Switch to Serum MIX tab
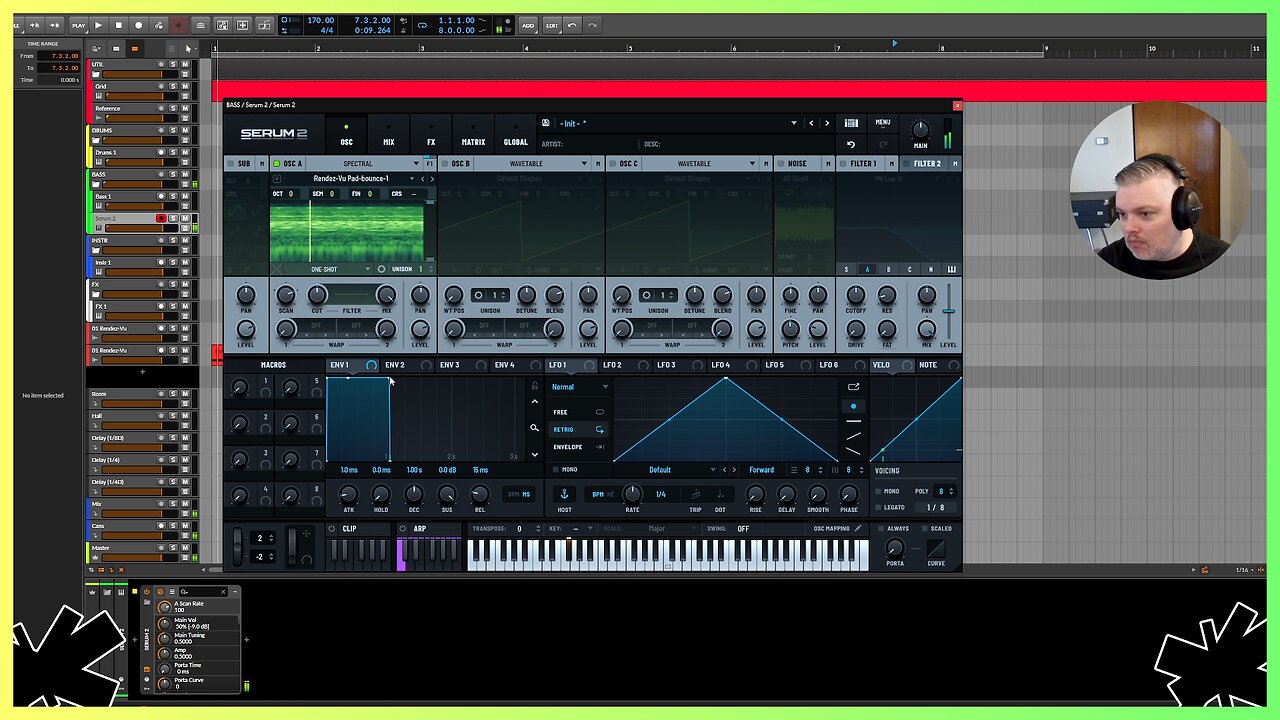Viewport: 1280px width, 720px height. click(388, 136)
